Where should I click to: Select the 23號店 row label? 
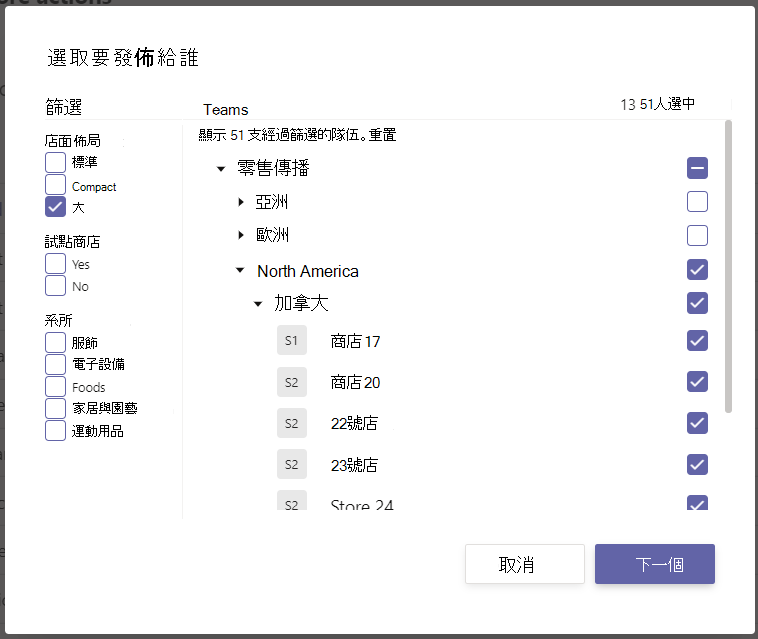point(354,465)
